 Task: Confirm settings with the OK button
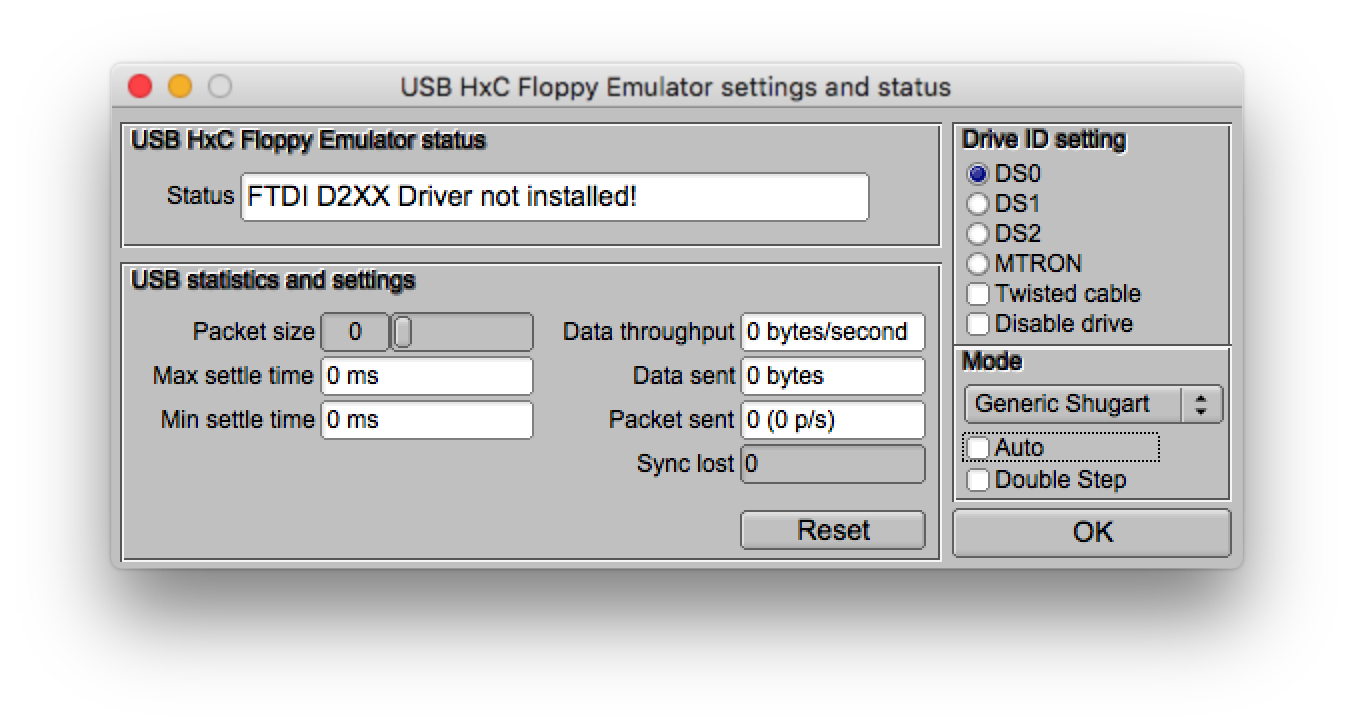point(1092,532)
